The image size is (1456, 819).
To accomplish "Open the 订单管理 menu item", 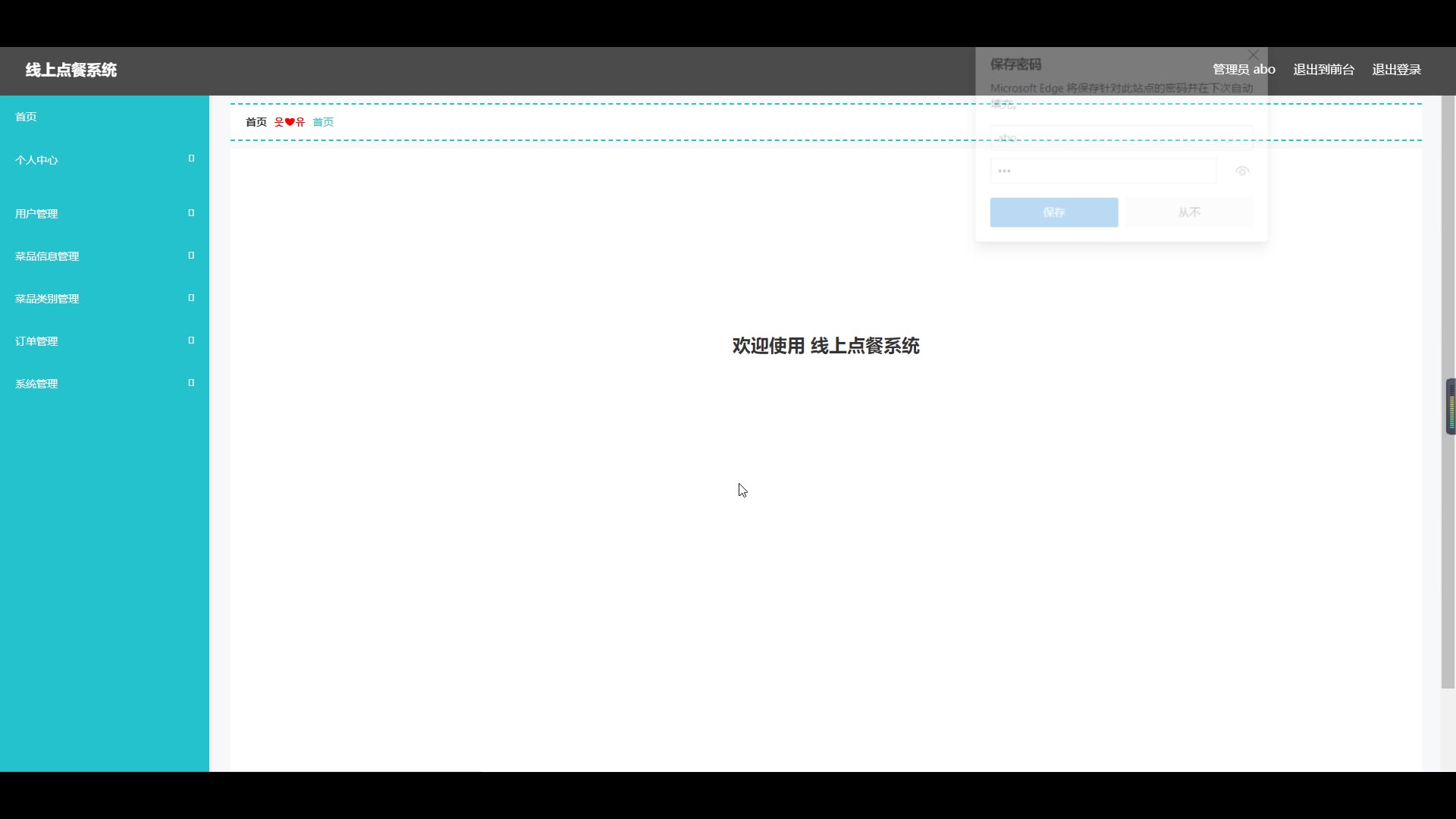I will coord(36,341).
